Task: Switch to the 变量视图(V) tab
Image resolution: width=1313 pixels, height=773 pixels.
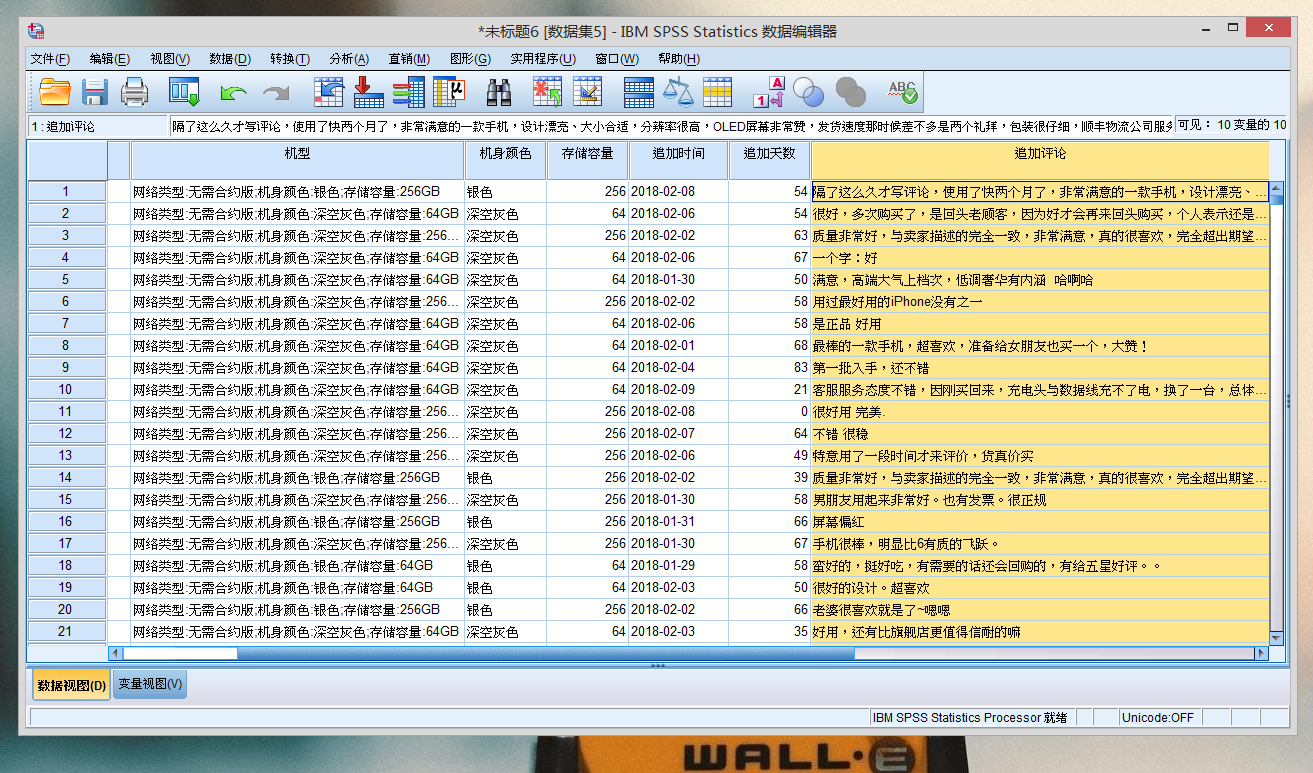Action: click(150, 684)
